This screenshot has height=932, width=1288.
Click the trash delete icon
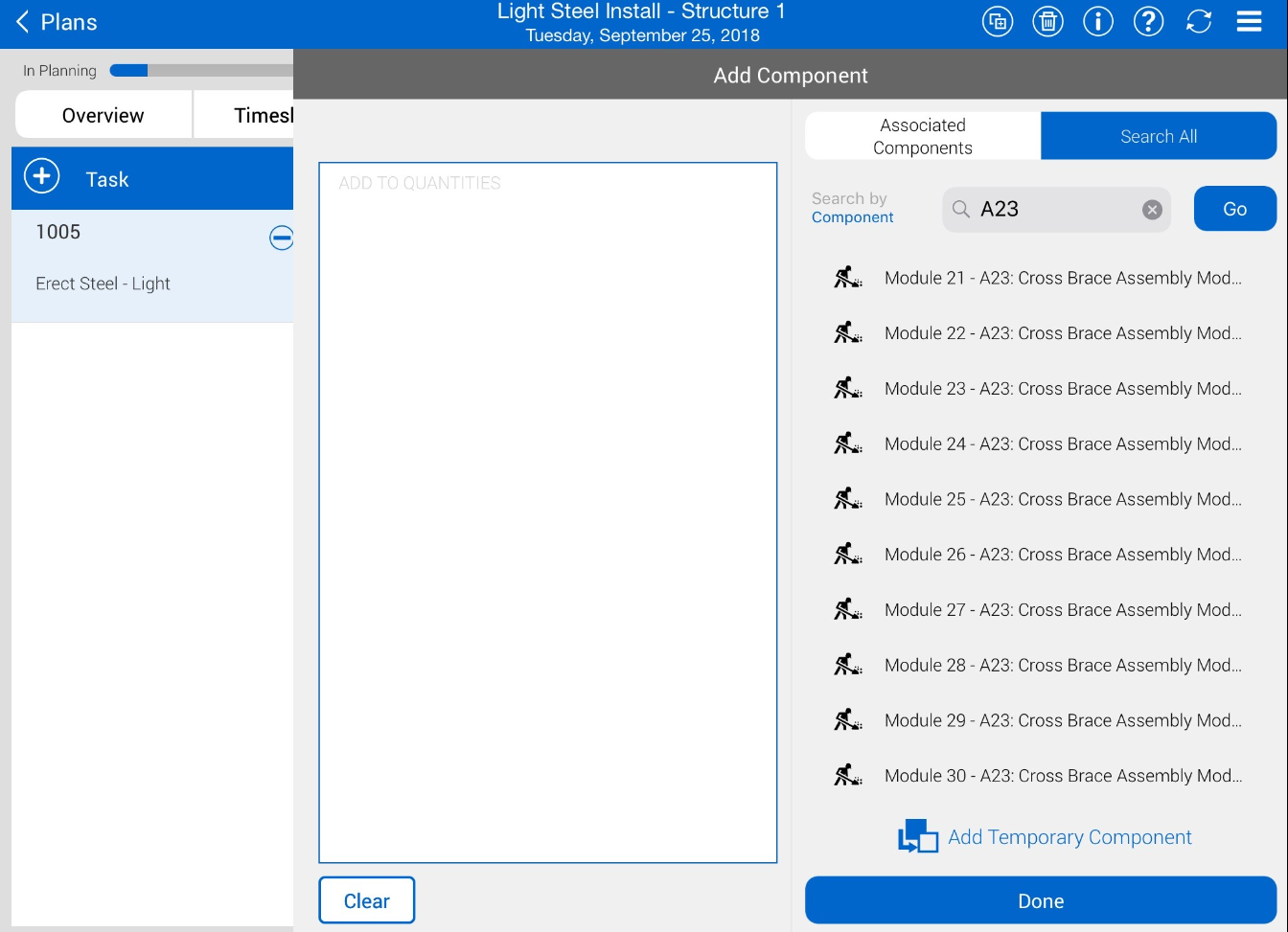(1047, 21)
